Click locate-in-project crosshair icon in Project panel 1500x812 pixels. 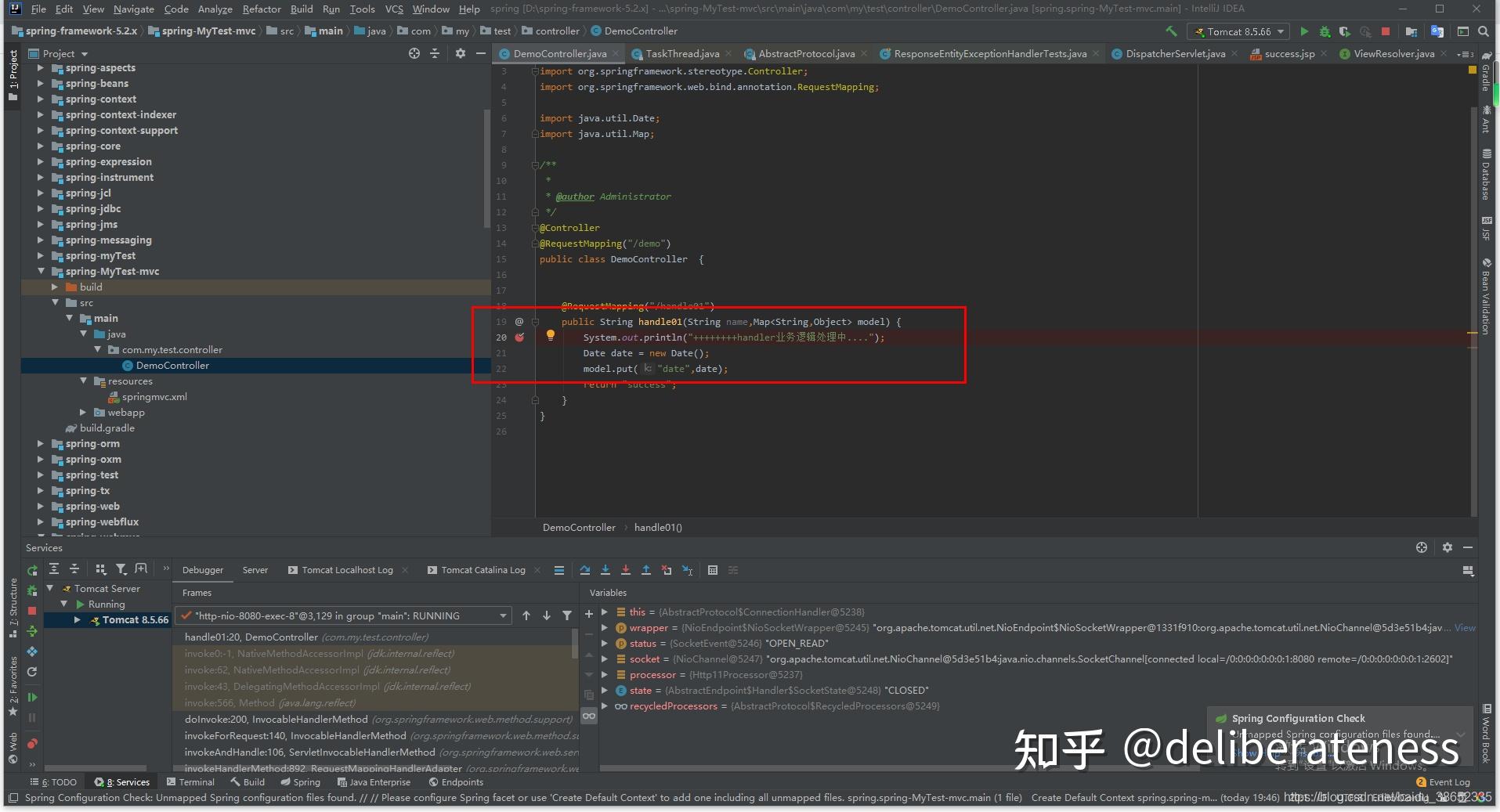point(414,53)
